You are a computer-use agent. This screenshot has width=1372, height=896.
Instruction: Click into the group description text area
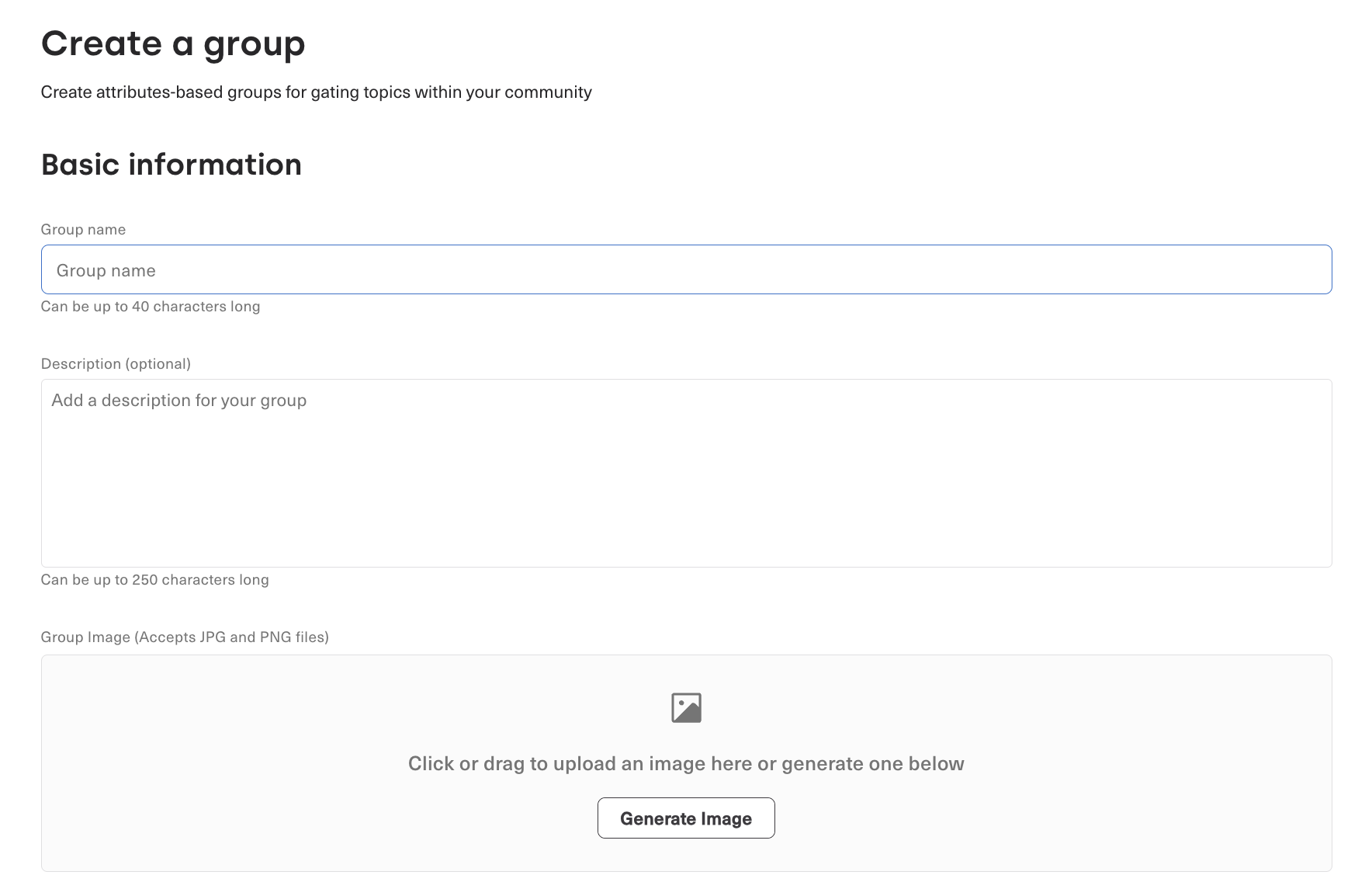tap(686, 473)
